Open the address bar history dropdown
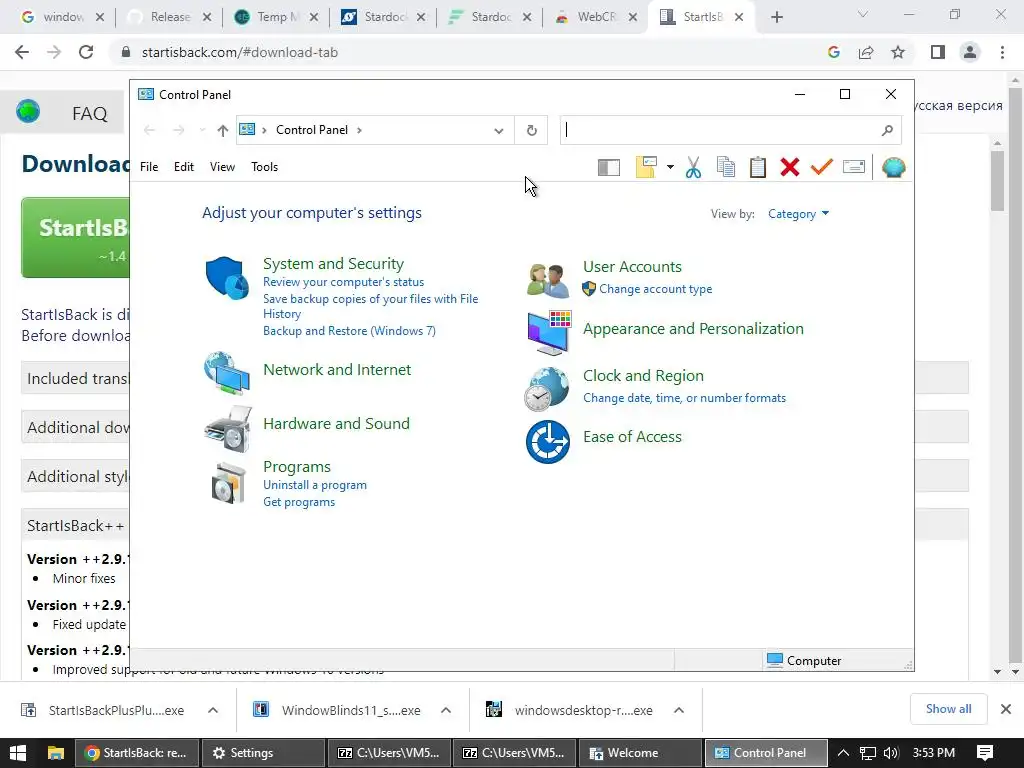The width and height of the screenshot is (1024, 768). 499,131
